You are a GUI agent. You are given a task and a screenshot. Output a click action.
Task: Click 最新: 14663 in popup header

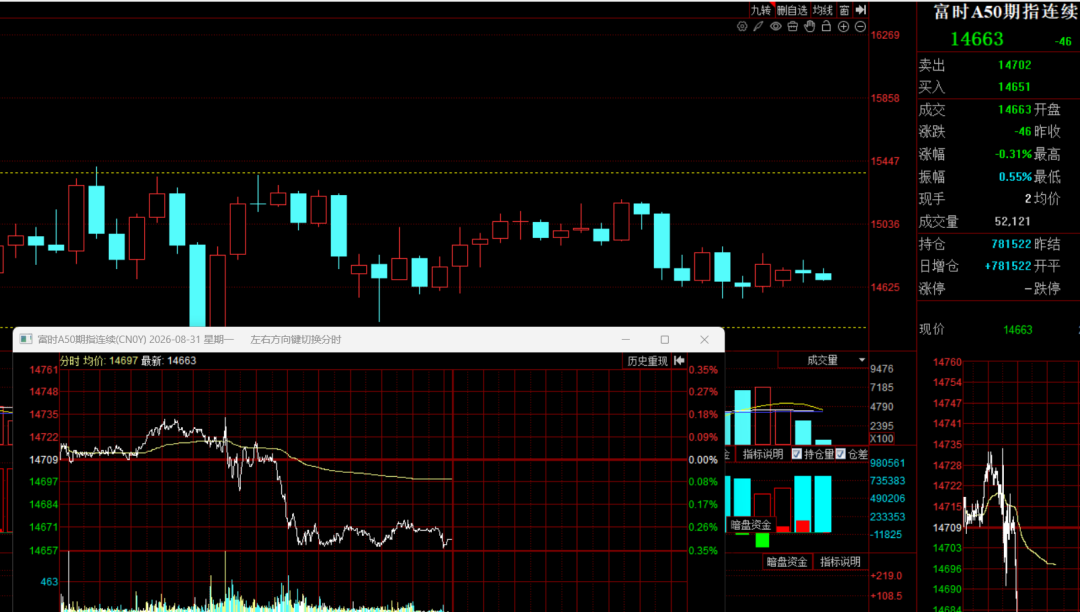(169, 361)
